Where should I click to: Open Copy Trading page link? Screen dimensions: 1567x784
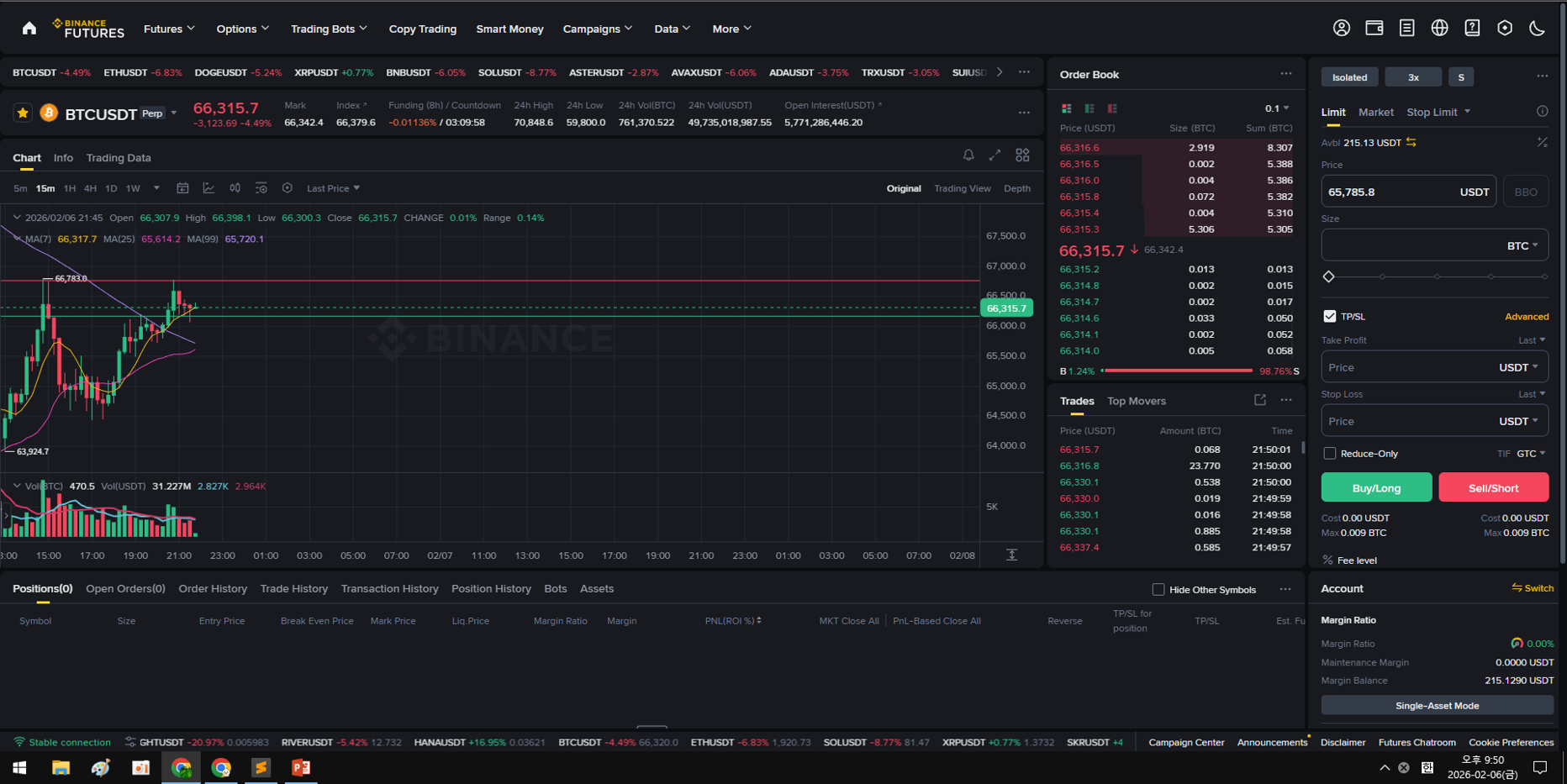click(x=422, y=29)
